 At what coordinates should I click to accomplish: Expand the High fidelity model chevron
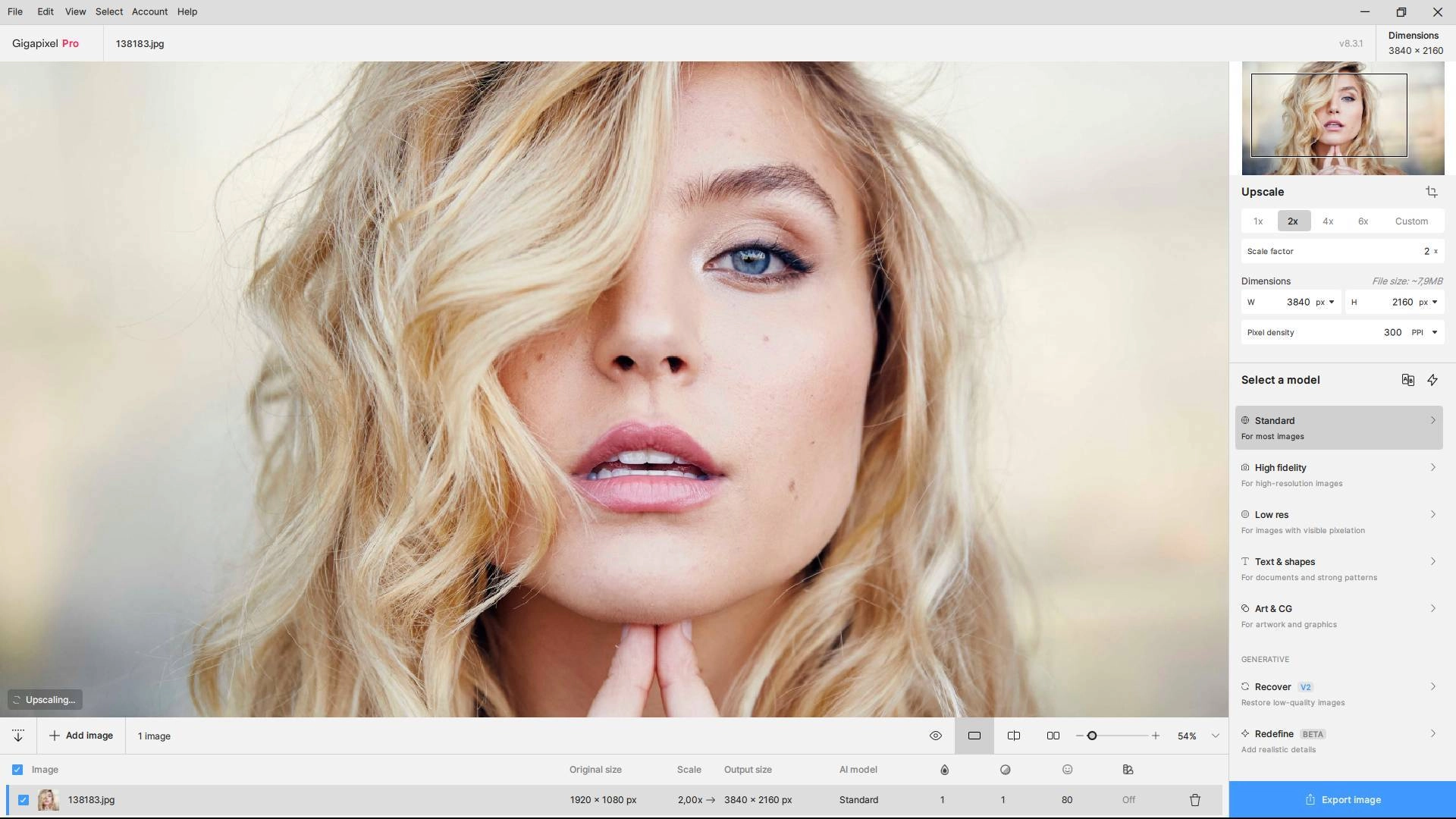[x=1433, y=467]
